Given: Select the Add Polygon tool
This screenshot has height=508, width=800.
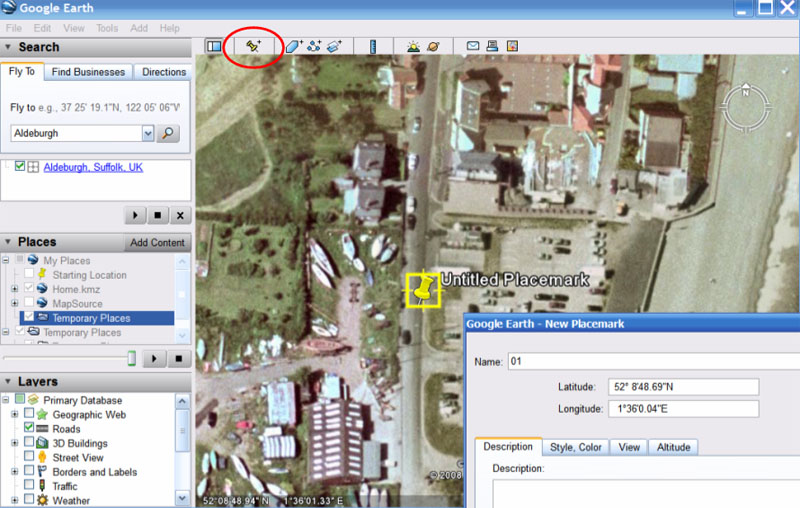Looking at the screenshot, I should pos(294,46).
